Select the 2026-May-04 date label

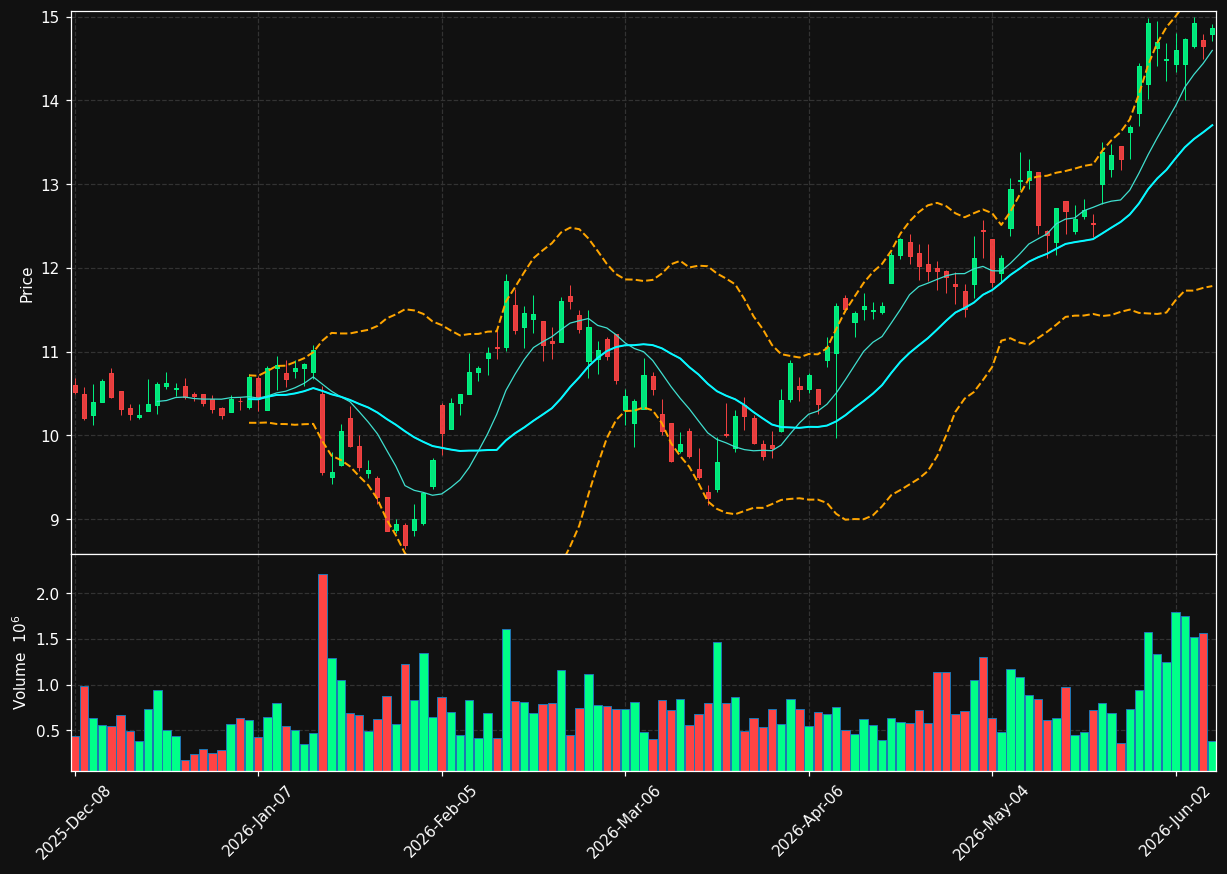point(992,822)
